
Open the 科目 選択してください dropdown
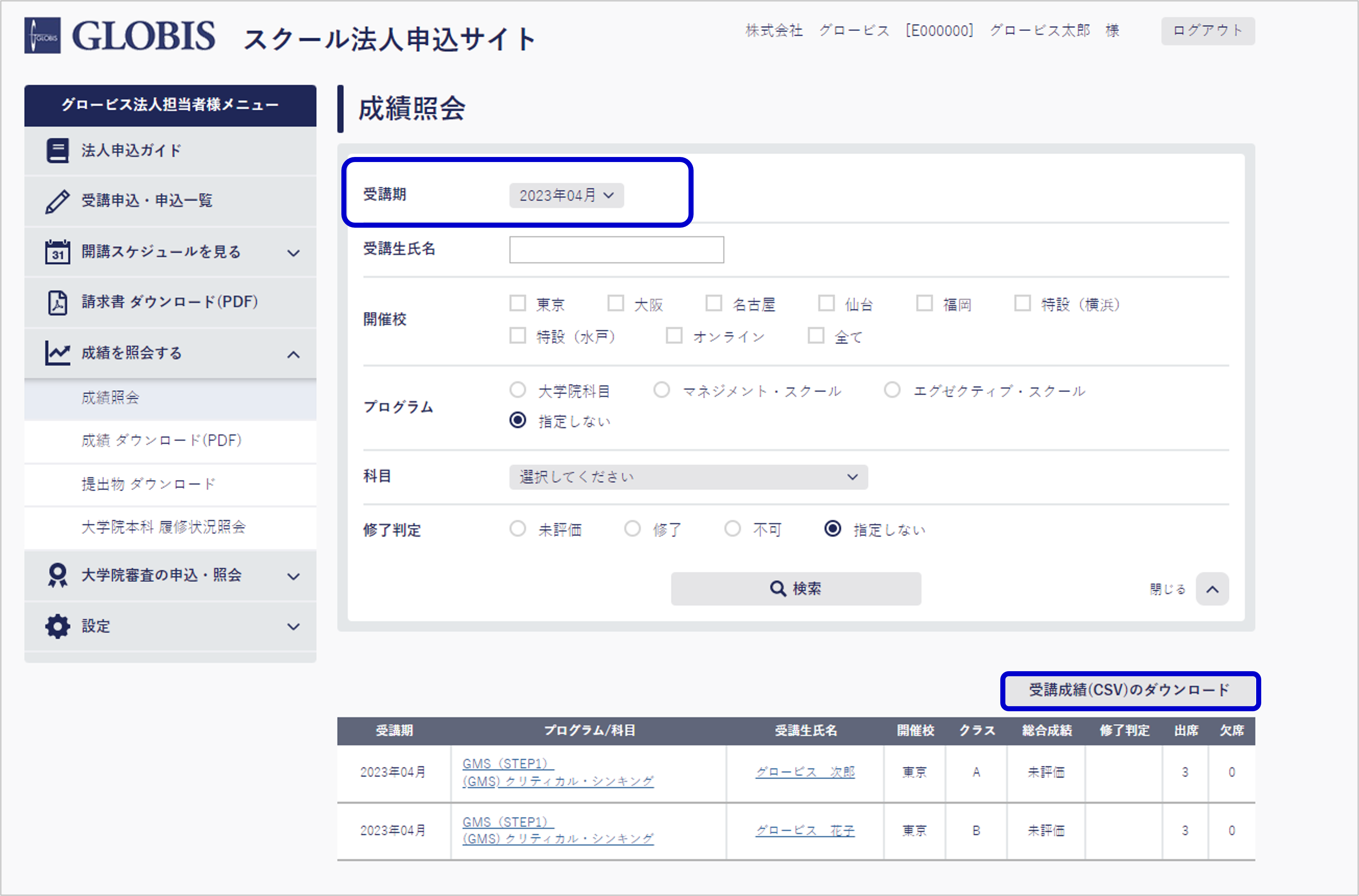click(x=688, y=477)
